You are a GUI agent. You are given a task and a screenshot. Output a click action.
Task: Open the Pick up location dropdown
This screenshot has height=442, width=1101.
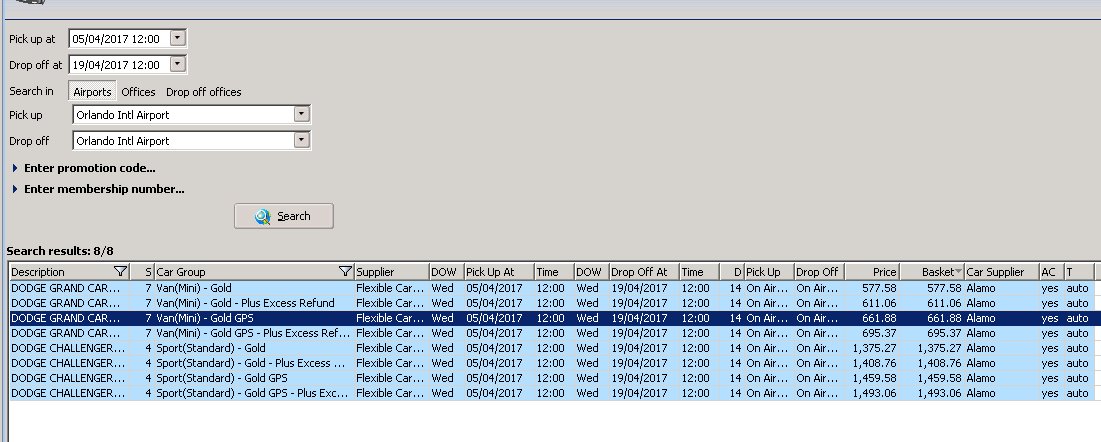pyautogui.click(x=302, y=114)
